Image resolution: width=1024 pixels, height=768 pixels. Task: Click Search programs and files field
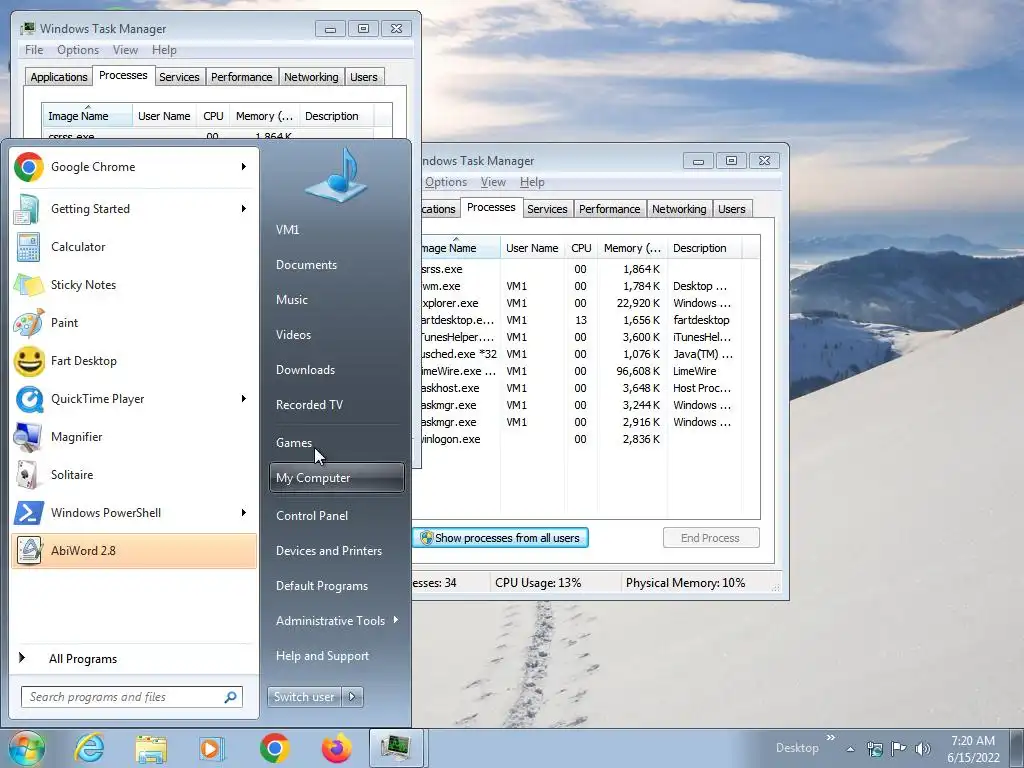click(131, 697)
